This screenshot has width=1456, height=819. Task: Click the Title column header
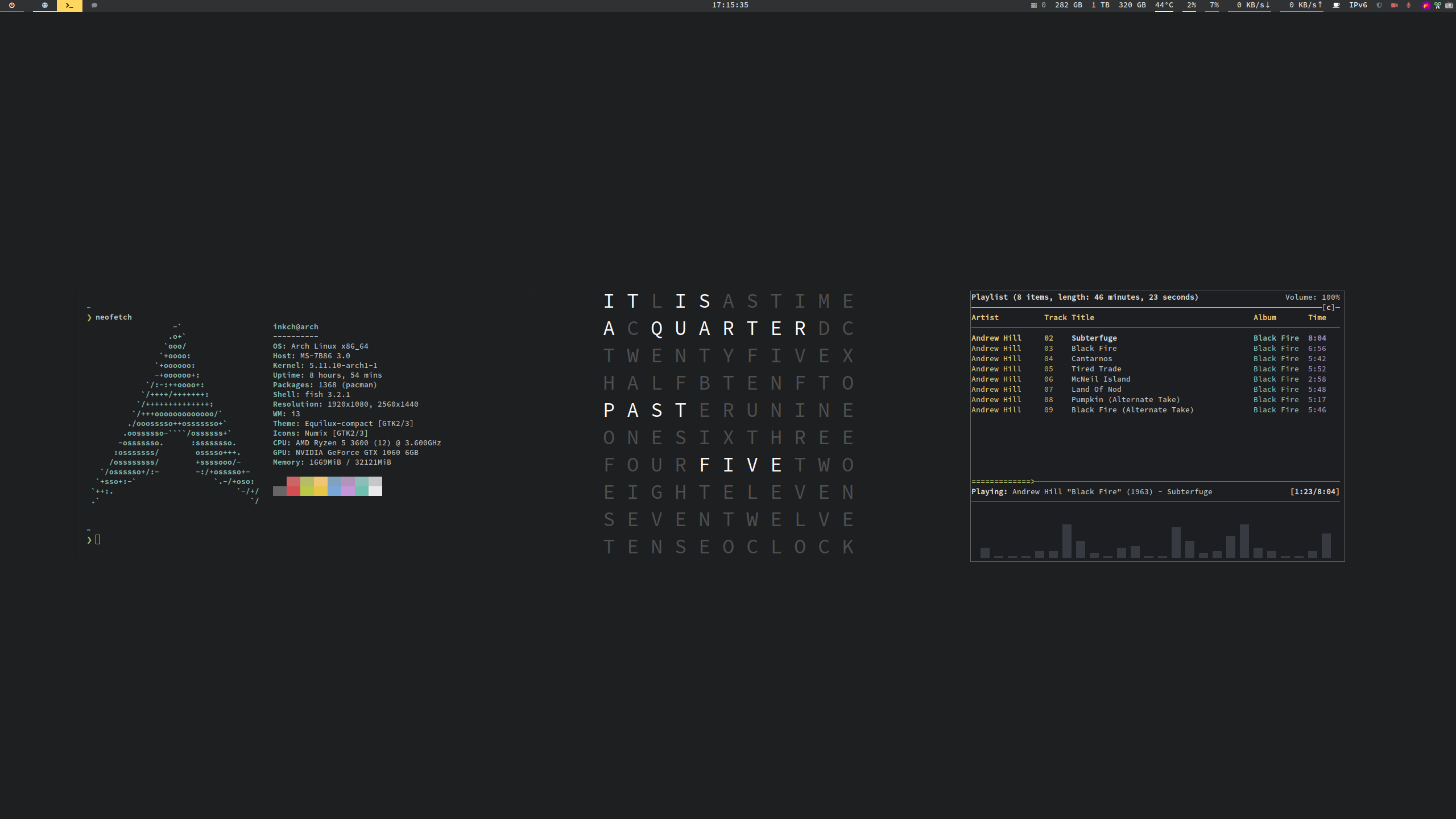[x=1082, y=317]
